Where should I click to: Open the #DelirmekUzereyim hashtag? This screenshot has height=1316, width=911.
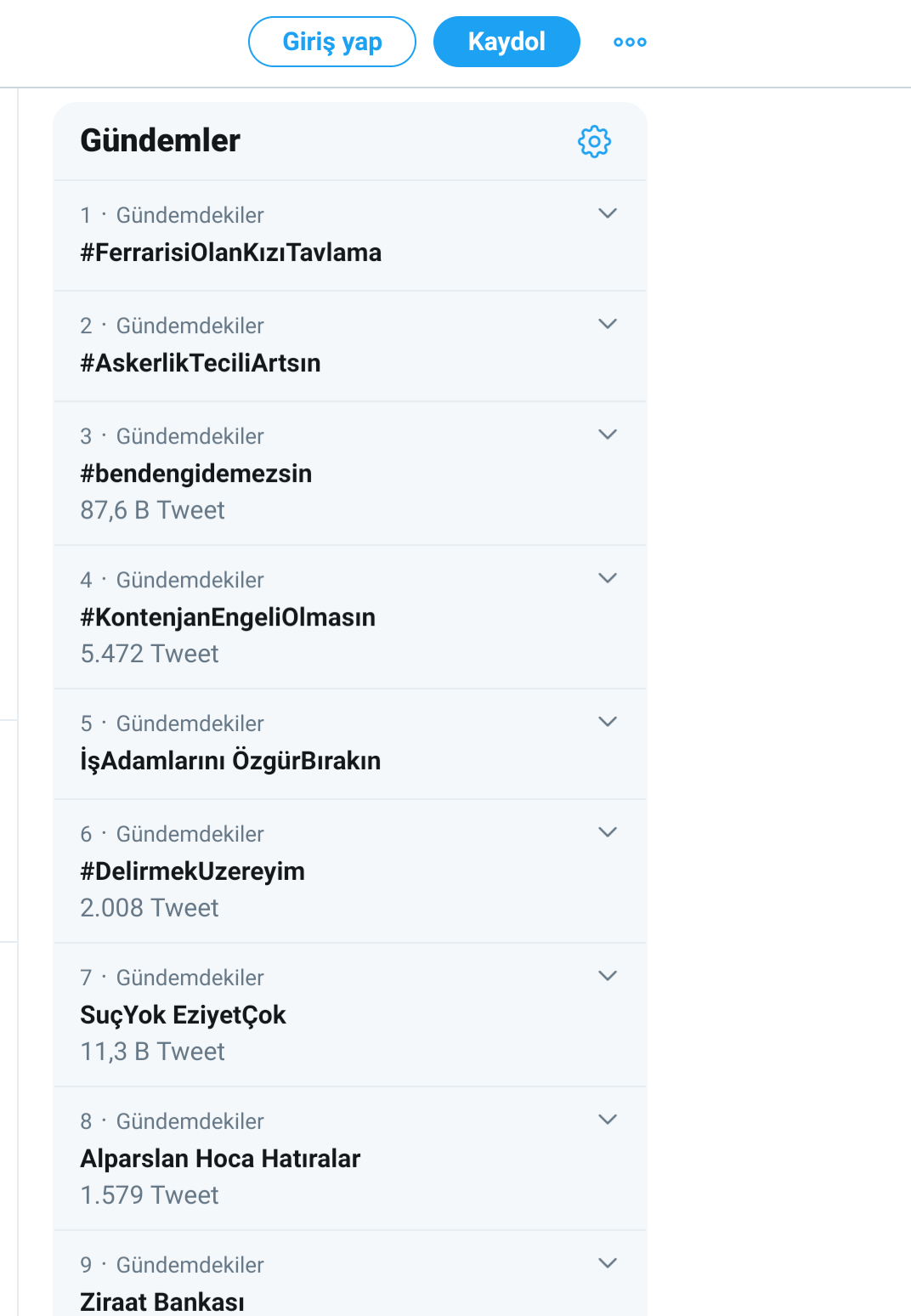pyautogui.click(x=193, y=871)
